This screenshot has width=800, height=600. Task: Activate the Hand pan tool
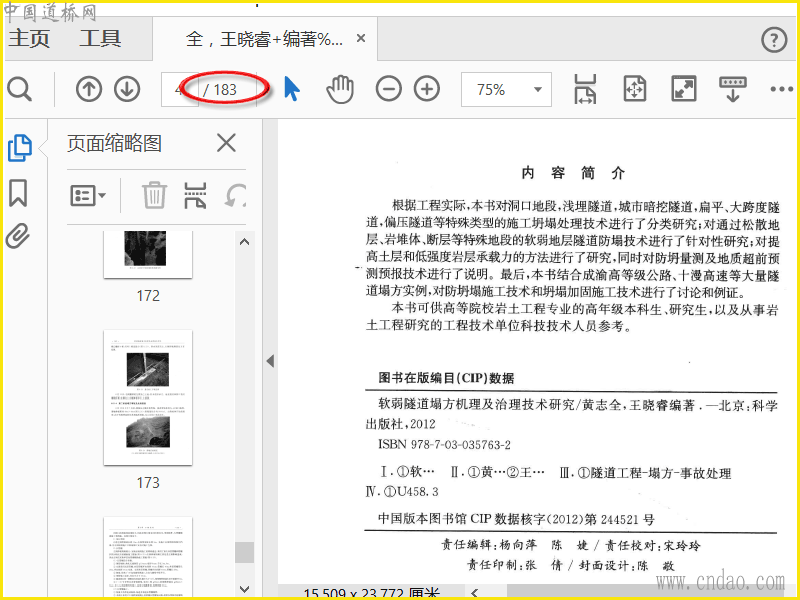[340, 89]
